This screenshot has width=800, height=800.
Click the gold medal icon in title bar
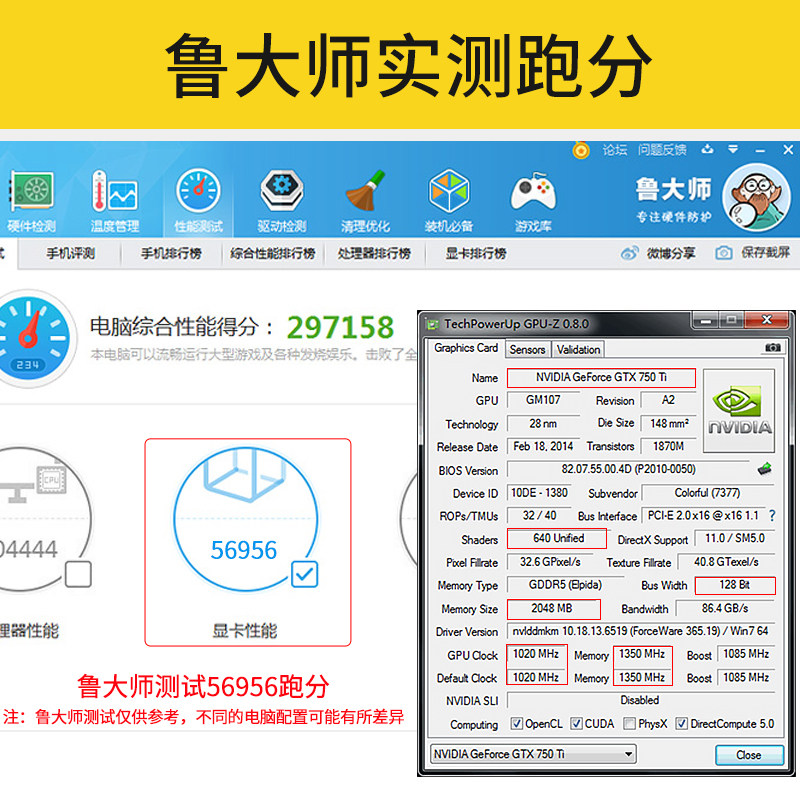point(581,150)
